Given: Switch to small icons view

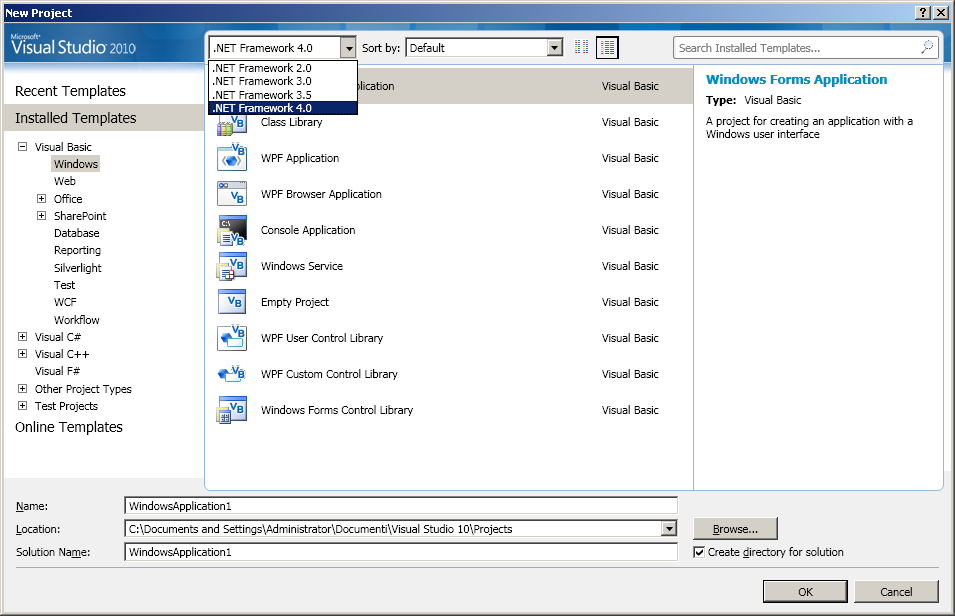Looking at the screenshot, I should point(582,48).
